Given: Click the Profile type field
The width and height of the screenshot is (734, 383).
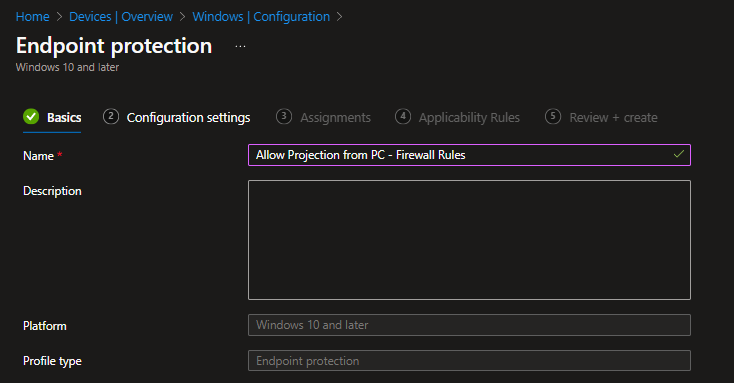Looking at the screenshot, I should tap(469, 361).
